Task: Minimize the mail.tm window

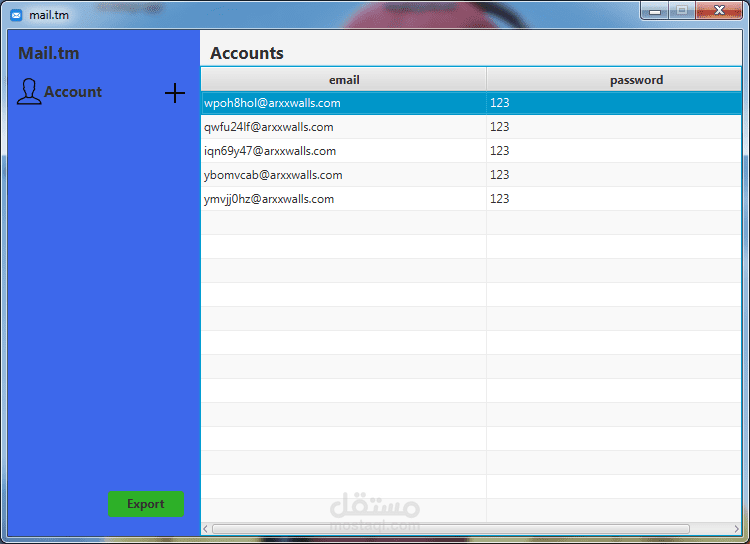Action: tap(655, 11)
